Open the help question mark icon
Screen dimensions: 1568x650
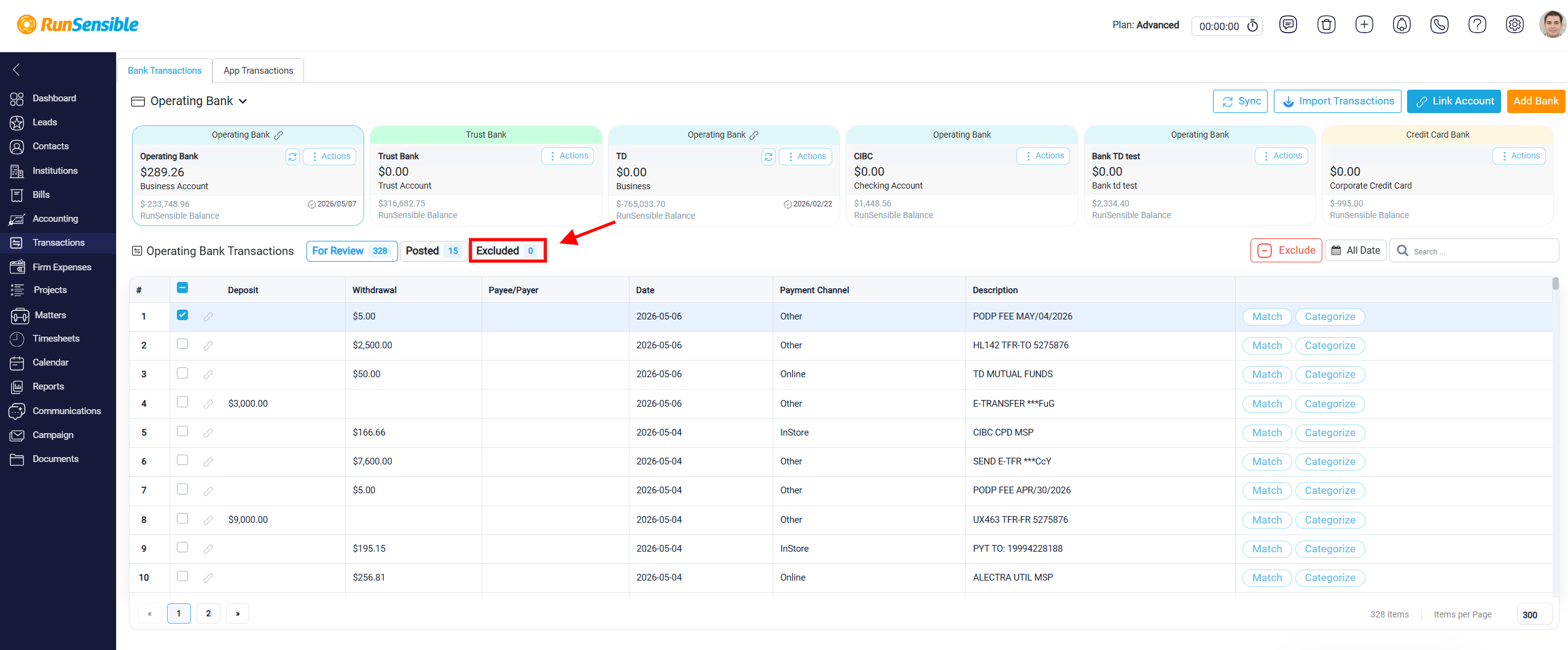click(x=1477, y=25)
